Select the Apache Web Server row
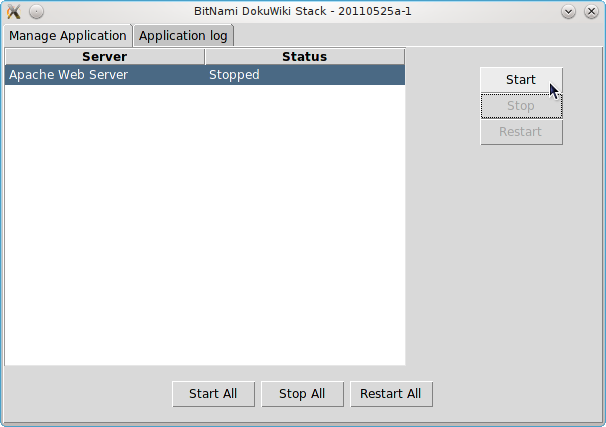The height and width of the screenshot is (427, 606). tap(205, 75)
